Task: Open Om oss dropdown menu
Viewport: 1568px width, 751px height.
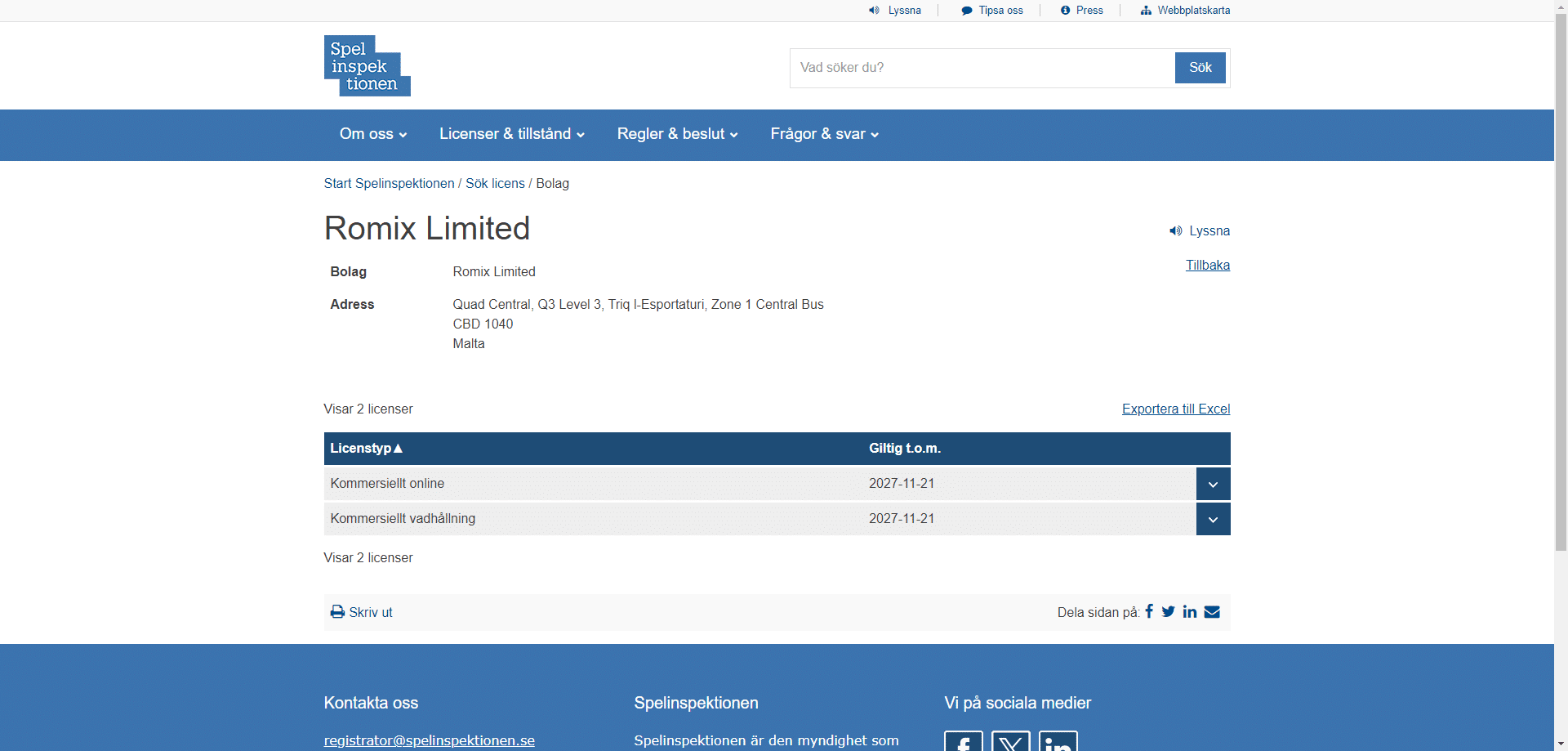Action: point(373,134)
